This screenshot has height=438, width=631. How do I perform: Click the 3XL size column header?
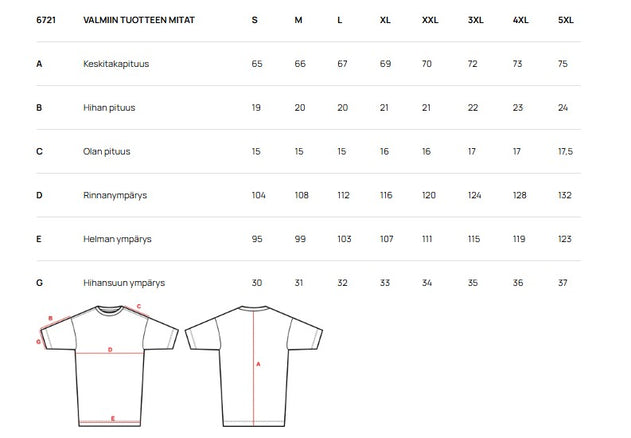pyautogui.click(x=474, y=19)
